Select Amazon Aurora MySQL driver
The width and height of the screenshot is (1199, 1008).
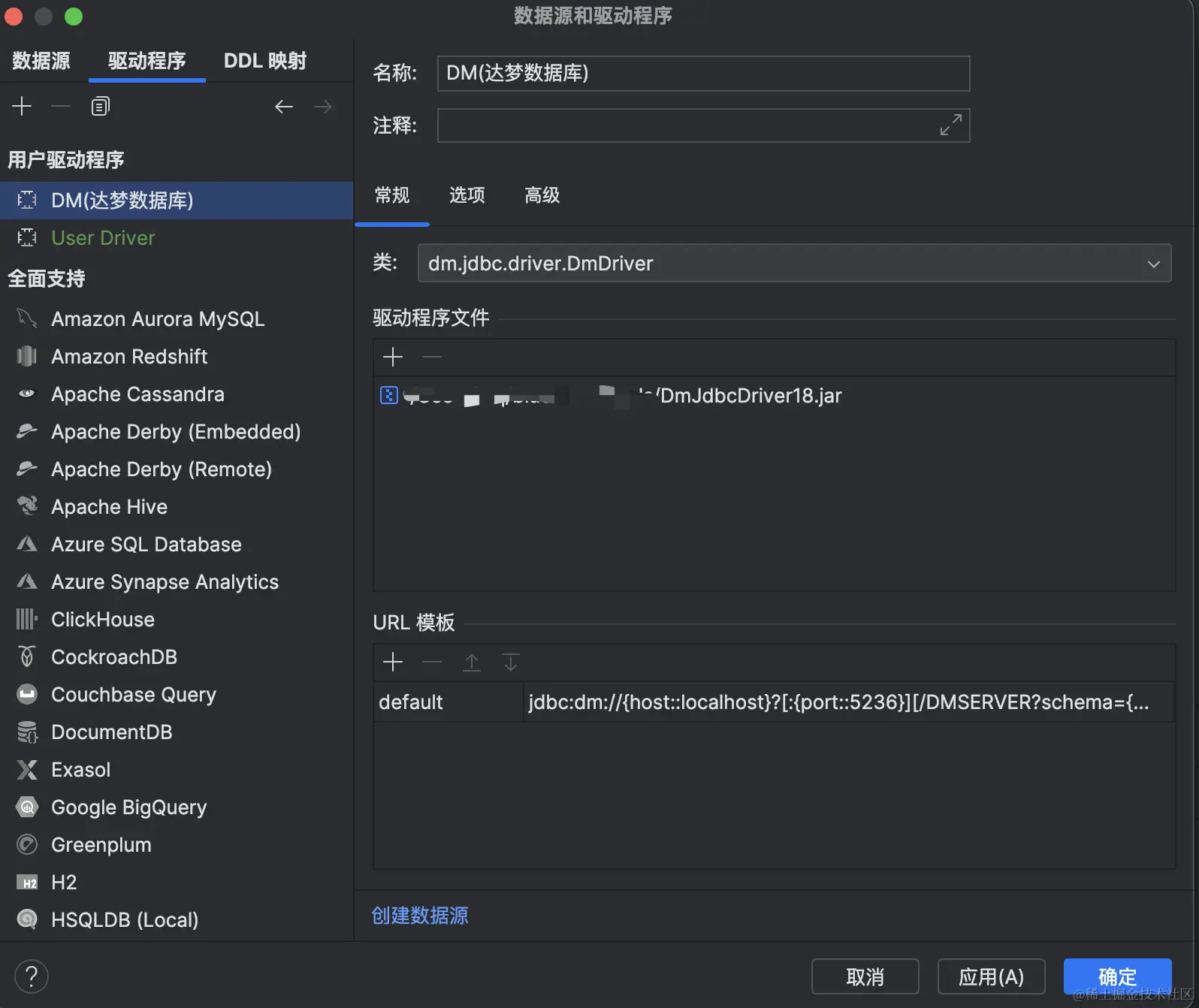coord(177,318)
